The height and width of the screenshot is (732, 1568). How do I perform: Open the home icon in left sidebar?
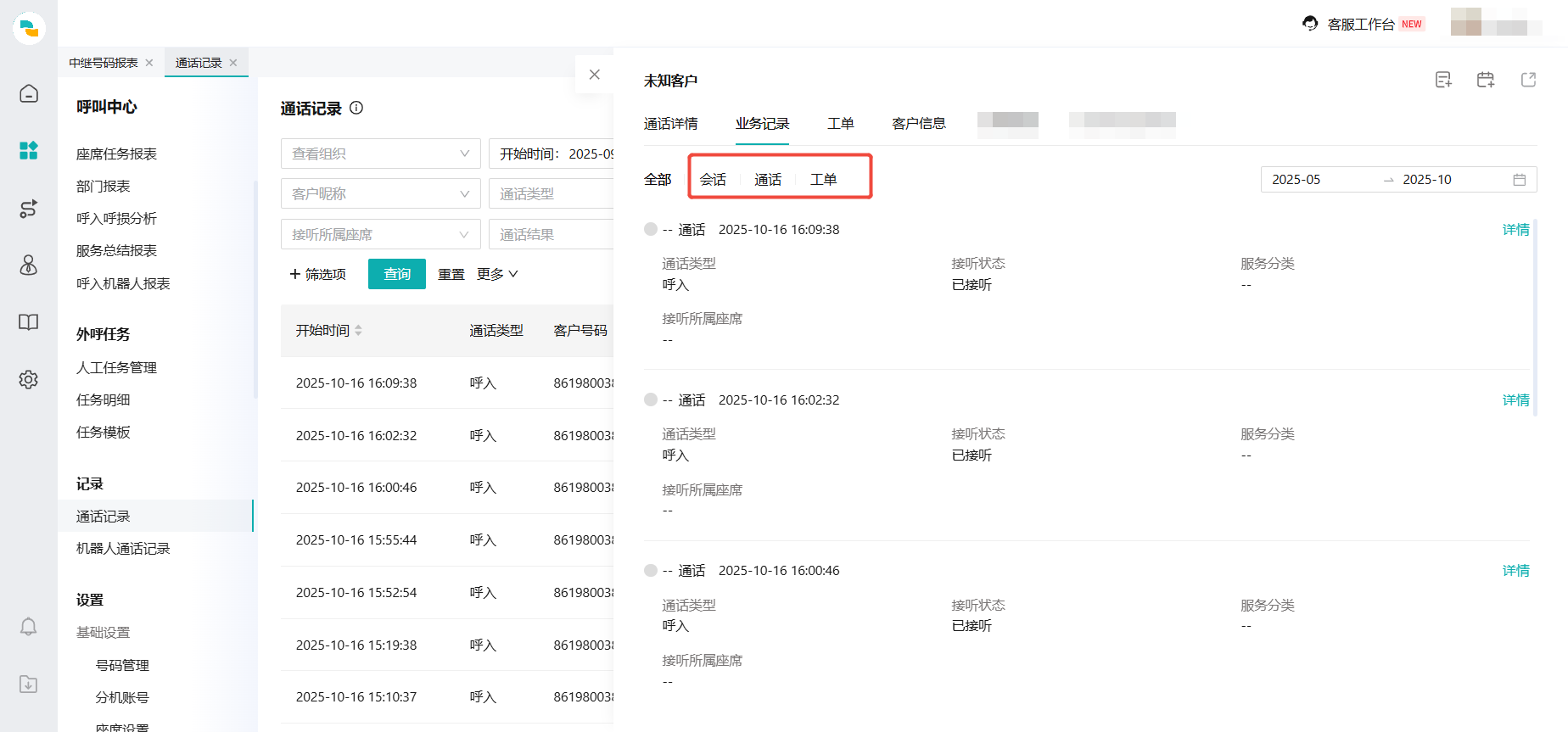(x=29, y=93)
